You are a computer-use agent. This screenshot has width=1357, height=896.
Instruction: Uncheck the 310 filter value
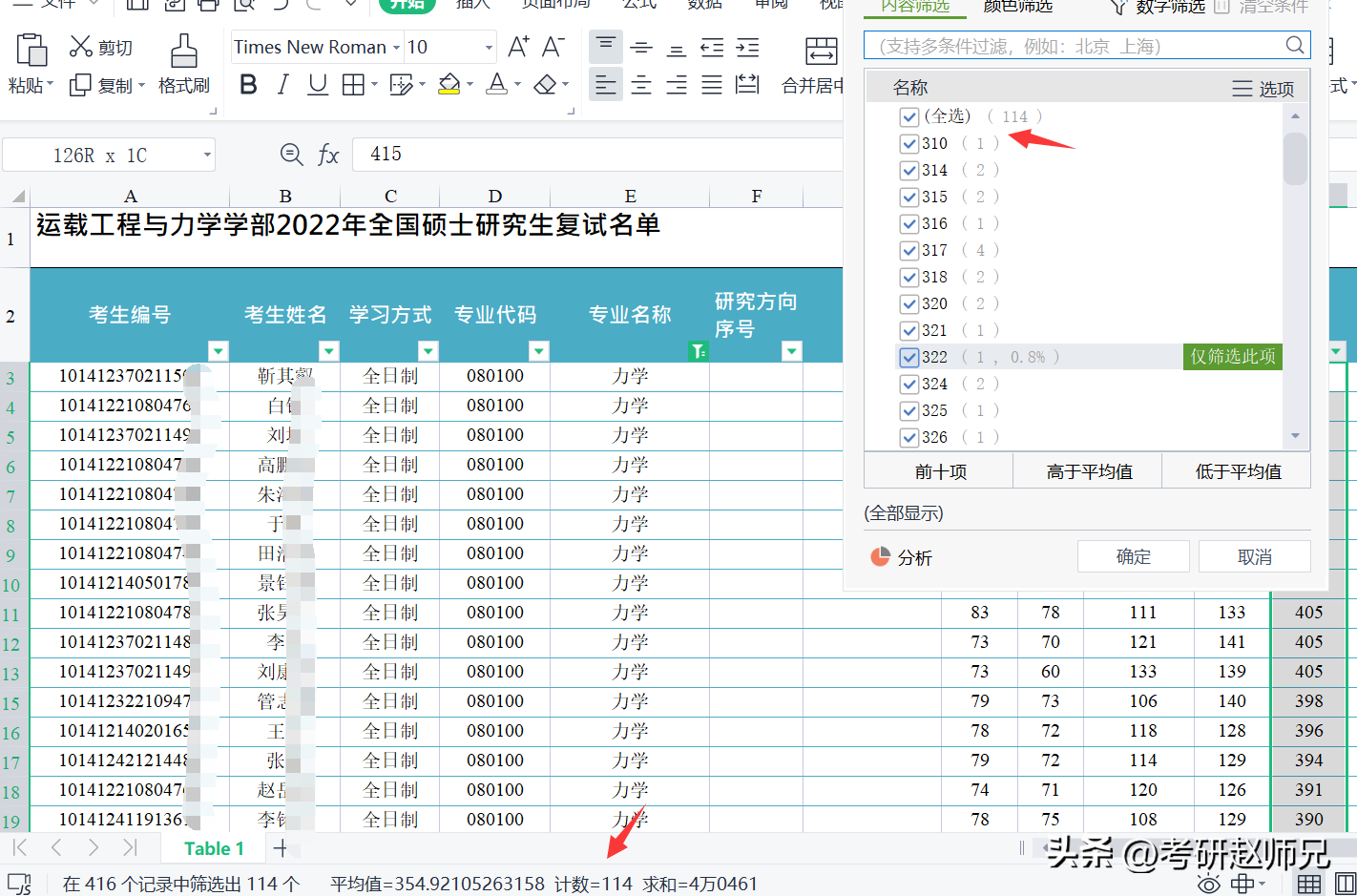[908, 143]
